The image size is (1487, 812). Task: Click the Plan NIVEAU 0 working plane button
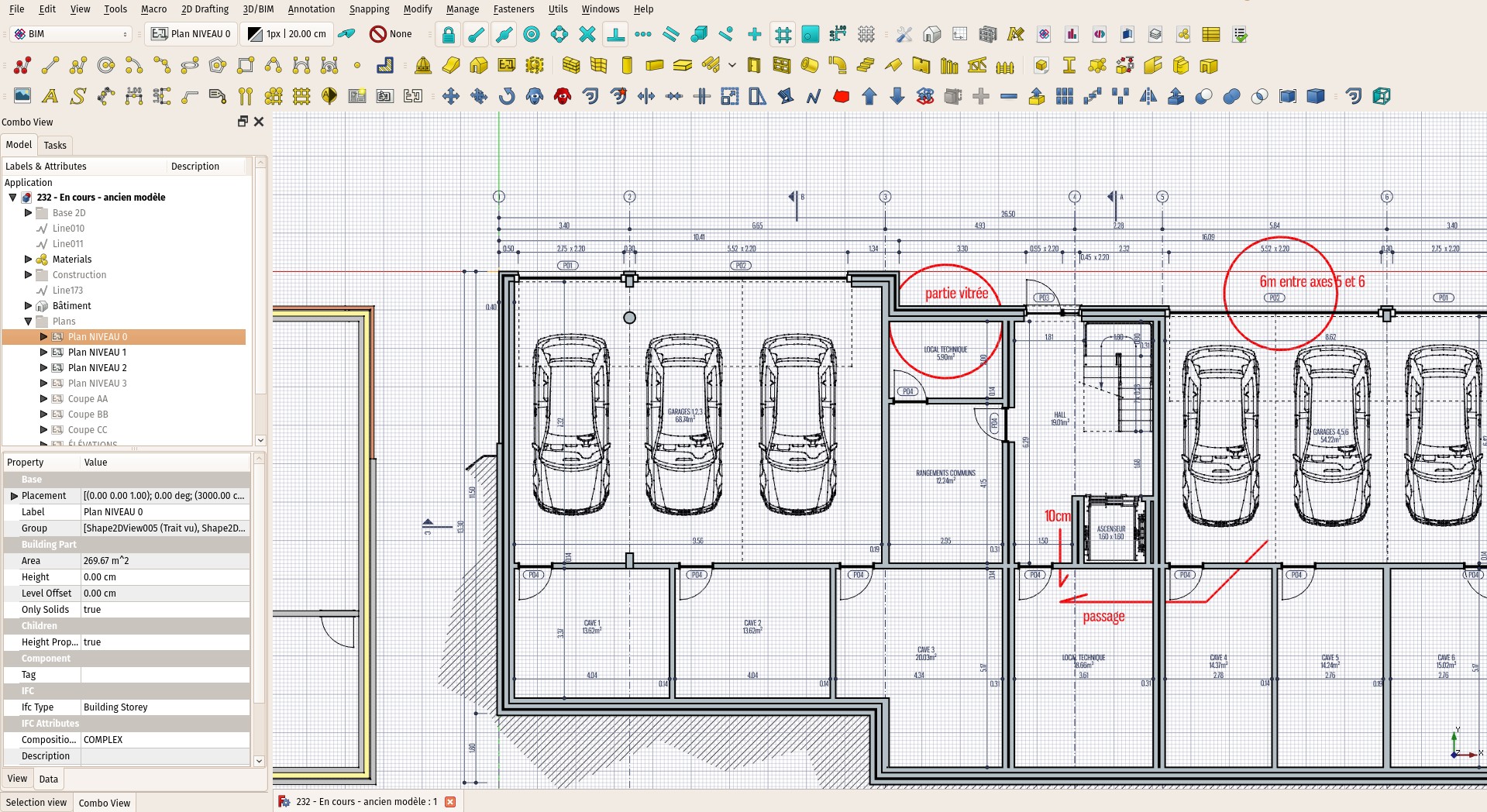click(191, 34)
